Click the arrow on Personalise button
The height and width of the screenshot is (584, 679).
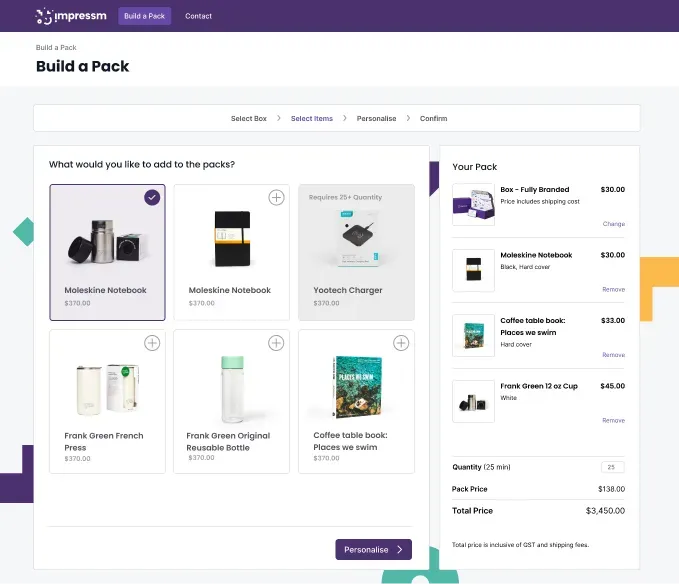(x=400, y=549)
